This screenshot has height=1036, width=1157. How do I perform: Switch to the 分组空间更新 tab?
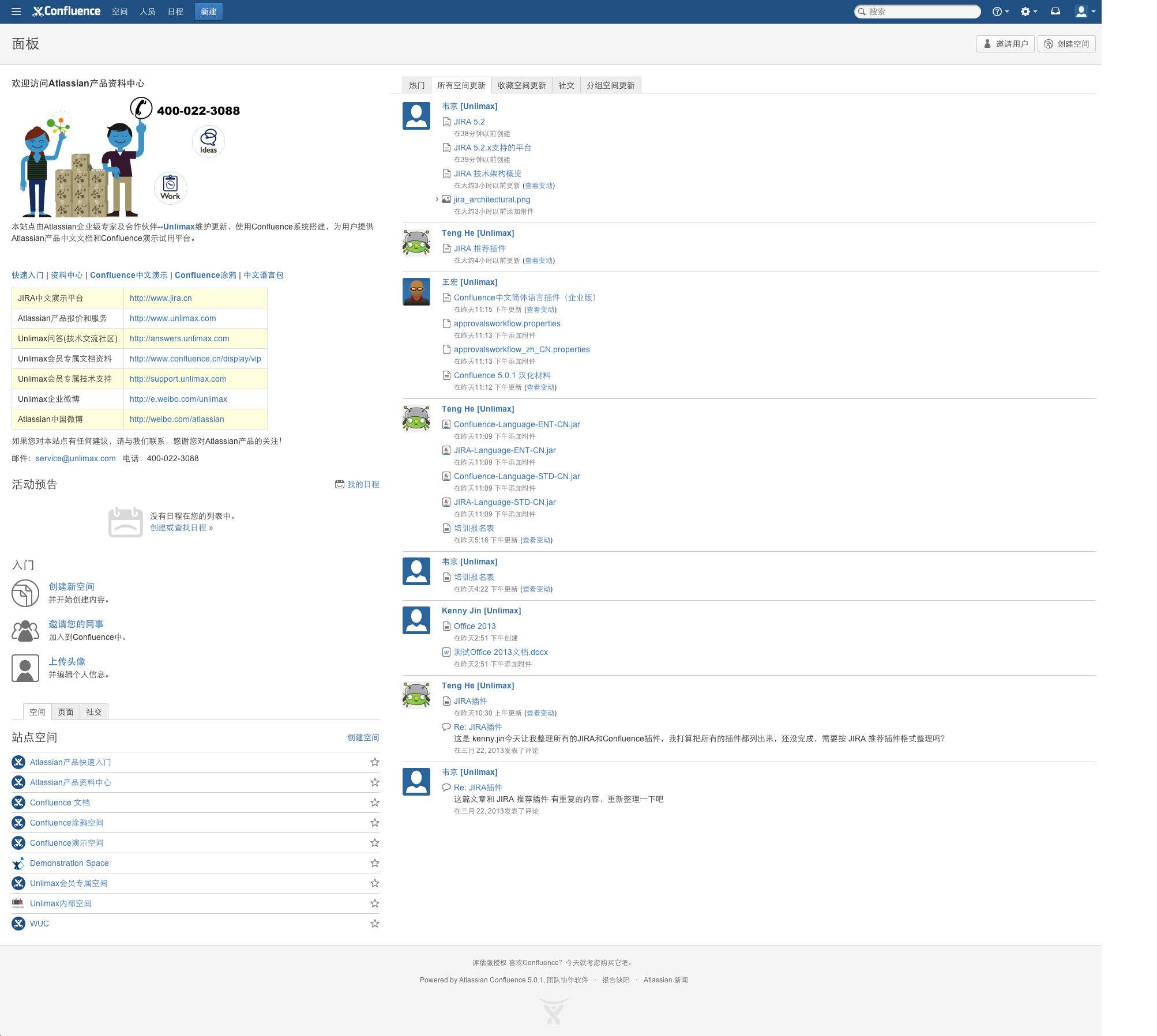point(611,85)
